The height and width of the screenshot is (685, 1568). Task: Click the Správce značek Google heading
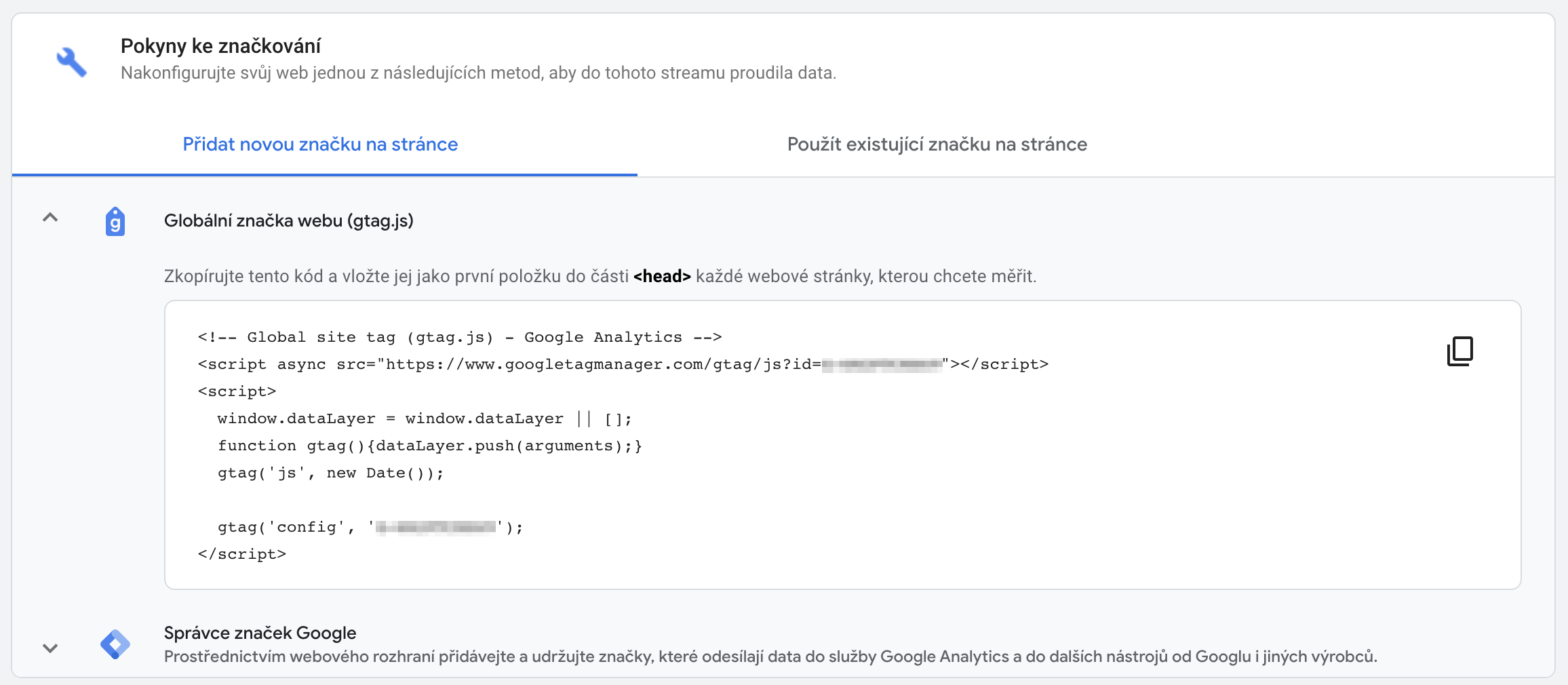260,633
